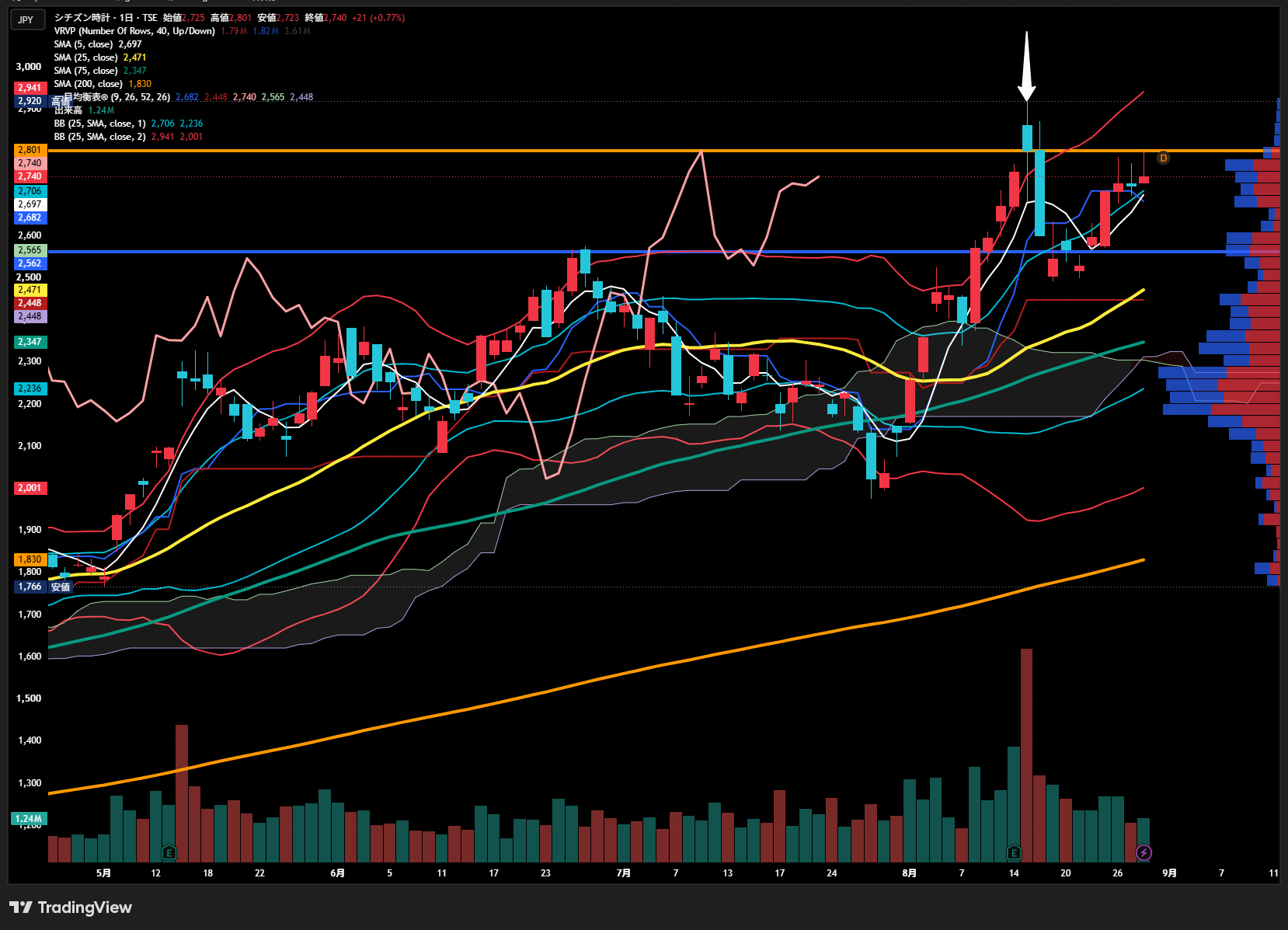Click the +21 (+0.77%) change value
Viewport: 1288px width, 930px height.
point(378,17)
